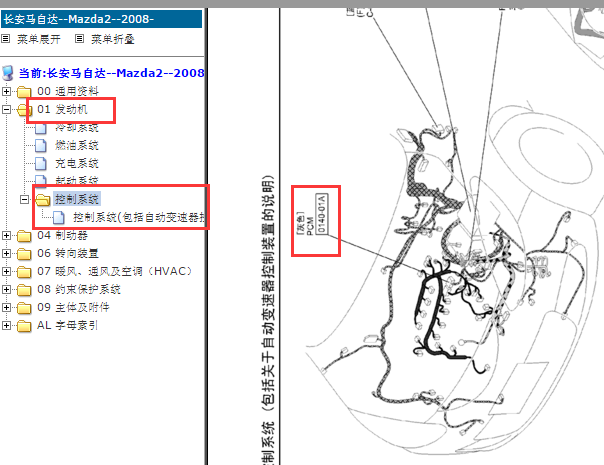604x465 pixels.
Task: Click the 燃油系统 document icon
Action: pyautogui.click(x=41, y=146)
